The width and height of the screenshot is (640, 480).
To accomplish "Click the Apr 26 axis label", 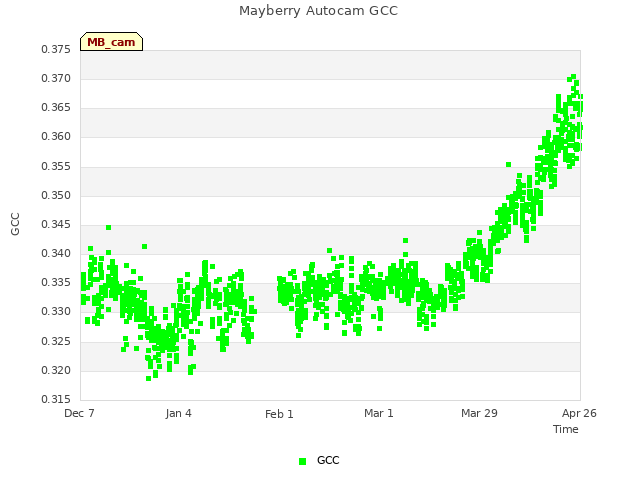I will 579,413.
